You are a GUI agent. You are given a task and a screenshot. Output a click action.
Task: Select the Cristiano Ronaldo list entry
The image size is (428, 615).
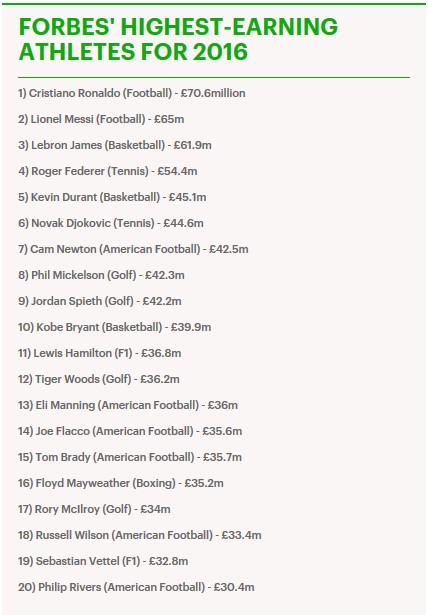[132, 93]
